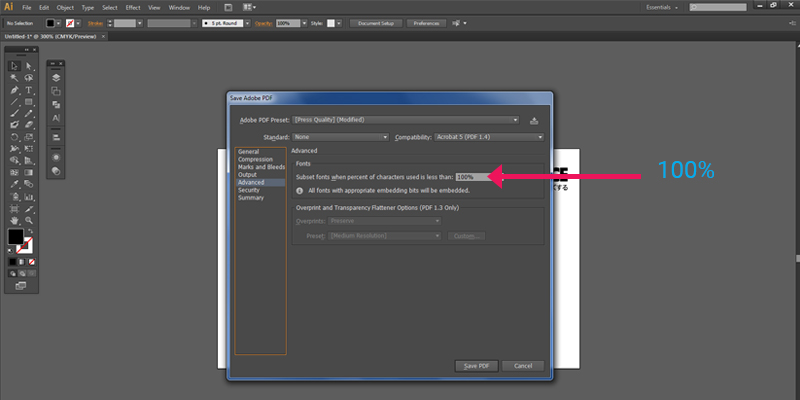The height and width of the screenshot is (400, 800).
Task: Open the Essentials workspace switcher
Action: (x=662, y=8)
